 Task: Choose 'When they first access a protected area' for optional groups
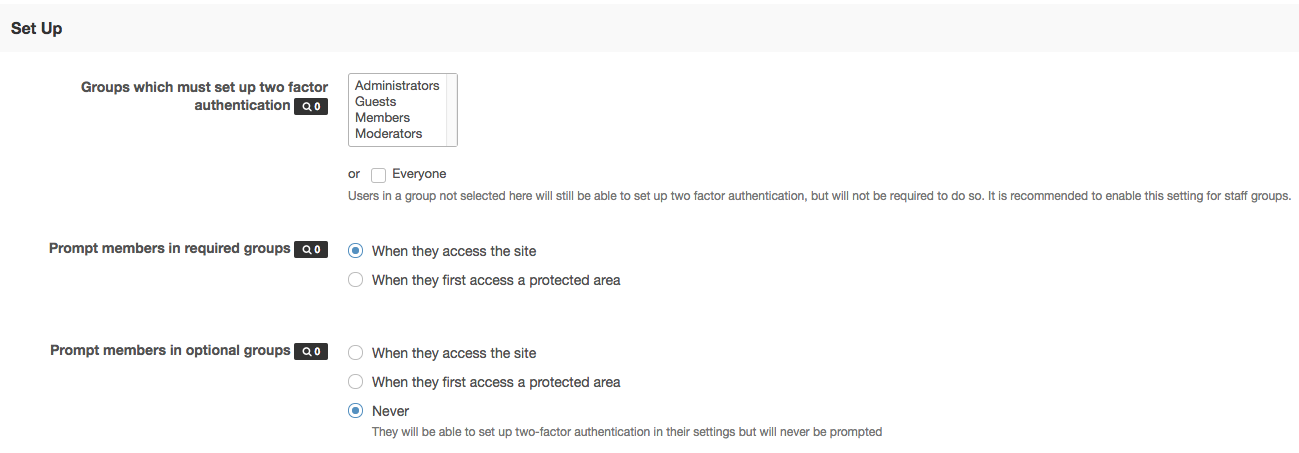point(355,382)
